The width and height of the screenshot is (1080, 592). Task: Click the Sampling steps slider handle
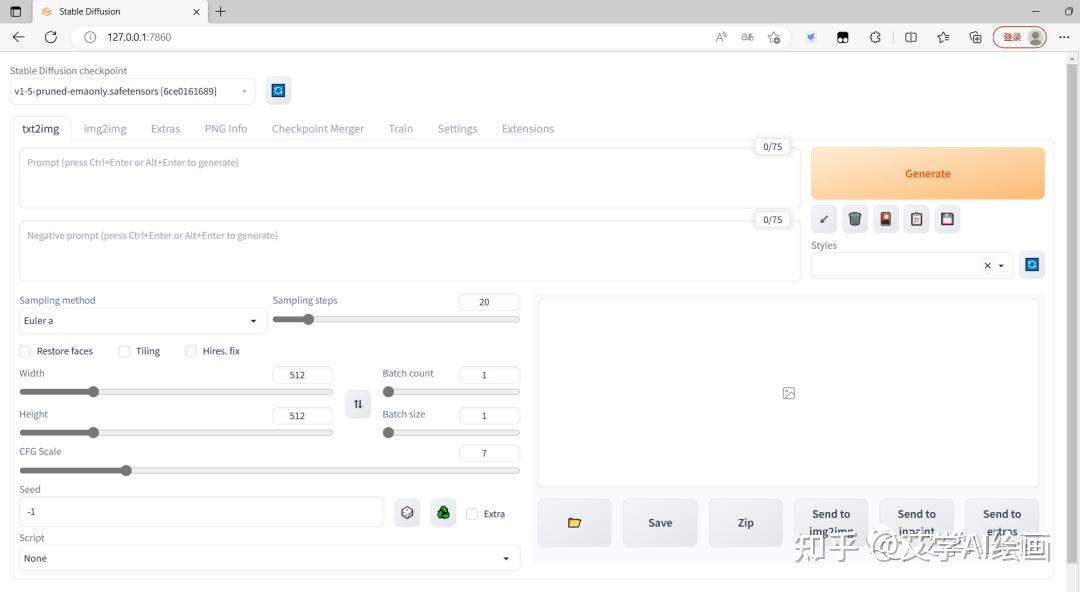tap(309, 319)
